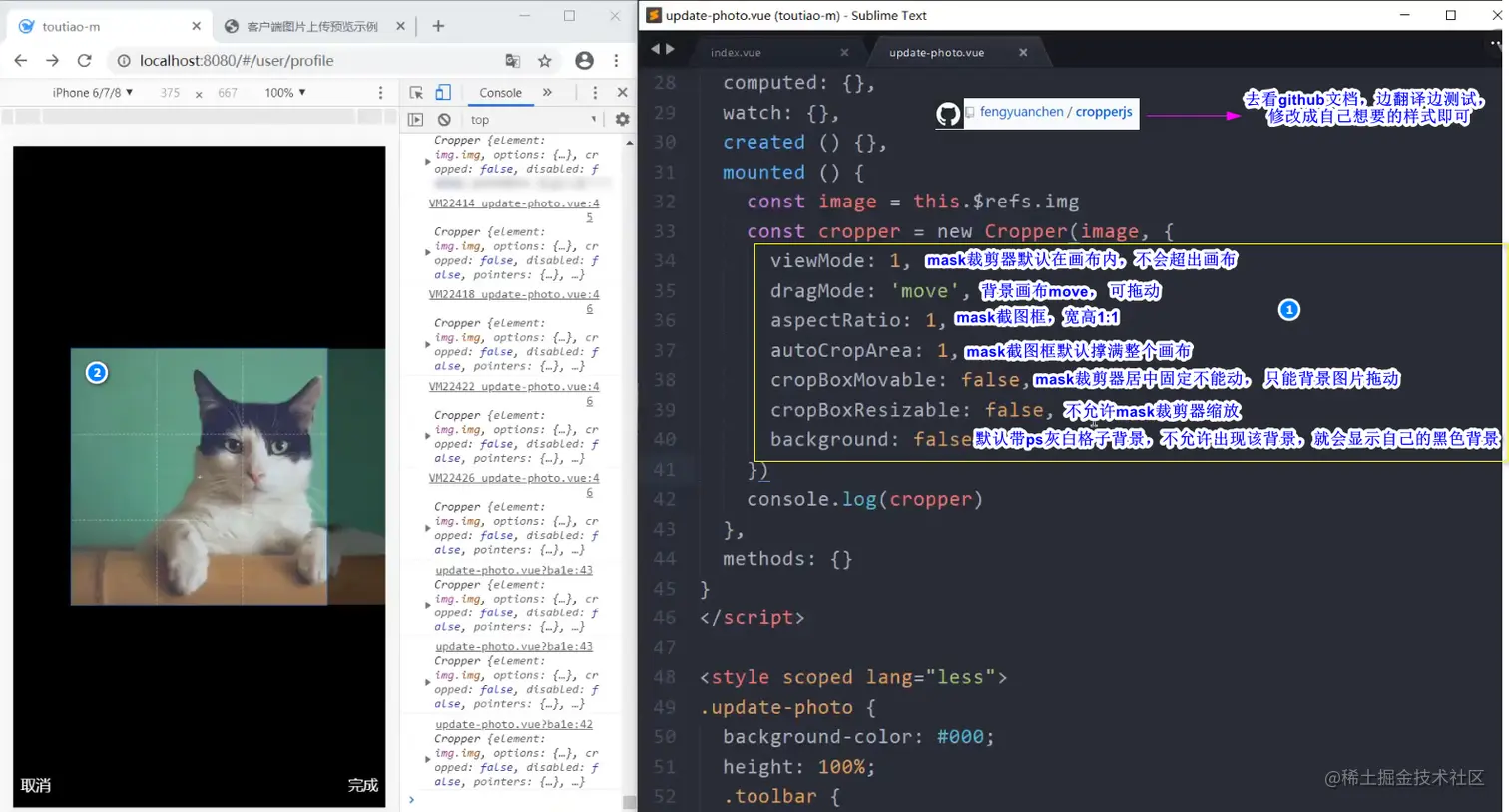Clear the console
Screen dimensions: 1509x812
(x=444, y=120)
